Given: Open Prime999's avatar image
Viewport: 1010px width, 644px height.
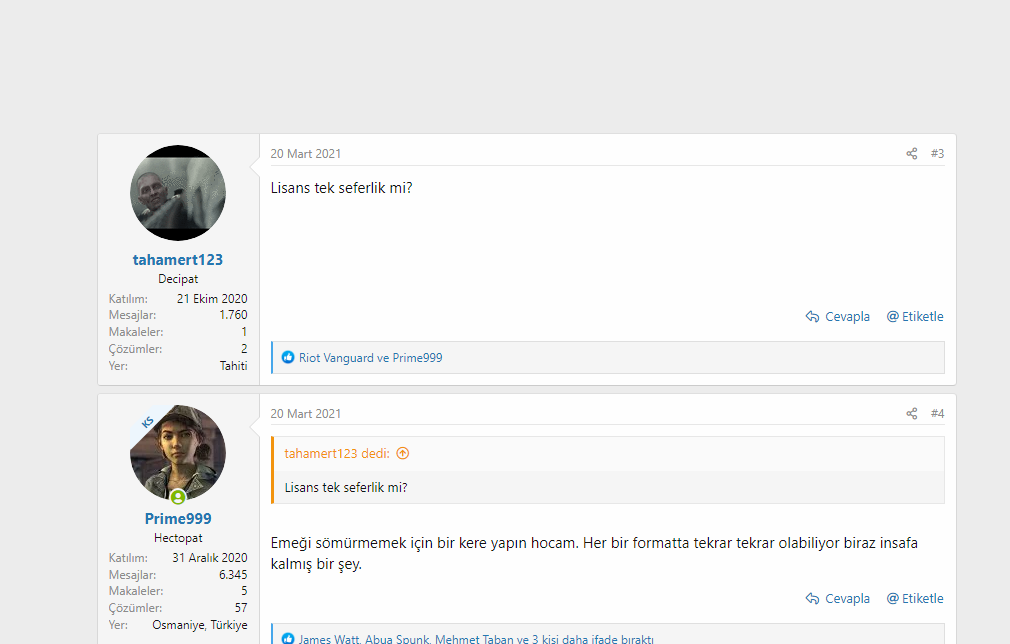Looking at the screenshot, I should click(x=178, y=453).
